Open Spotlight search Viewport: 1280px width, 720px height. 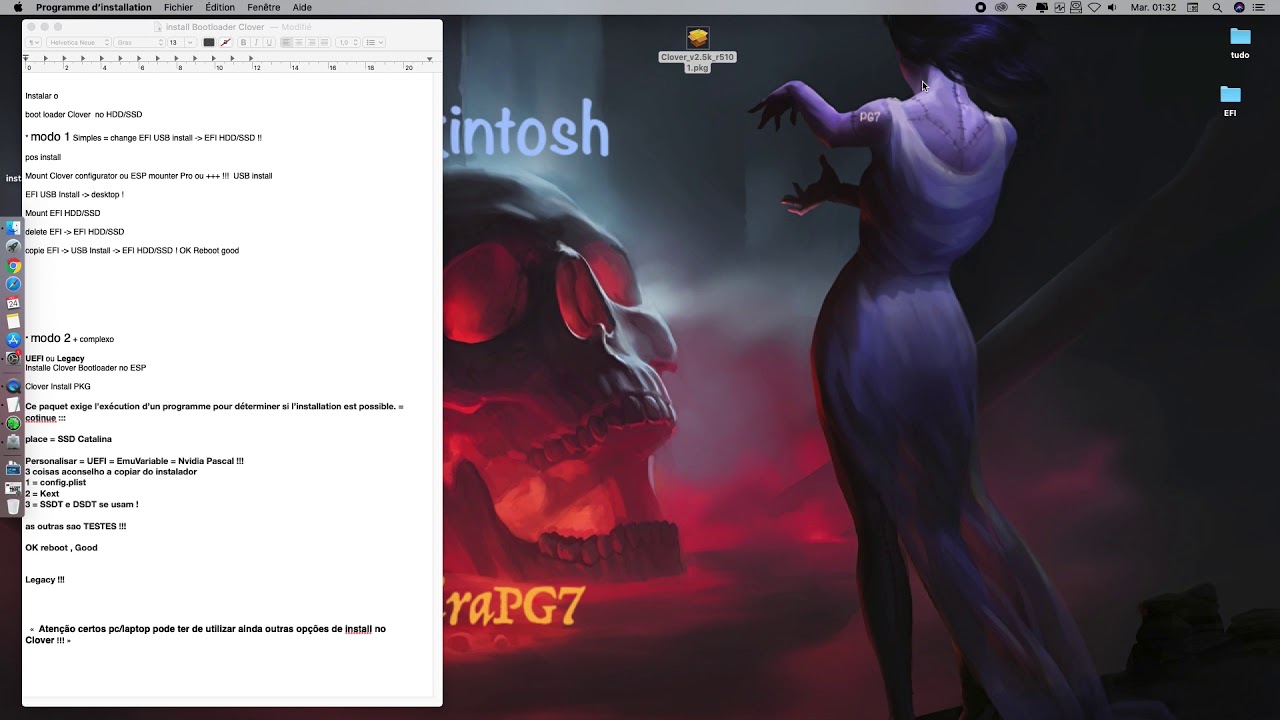pyautogui.click(x=1217, y=7)
